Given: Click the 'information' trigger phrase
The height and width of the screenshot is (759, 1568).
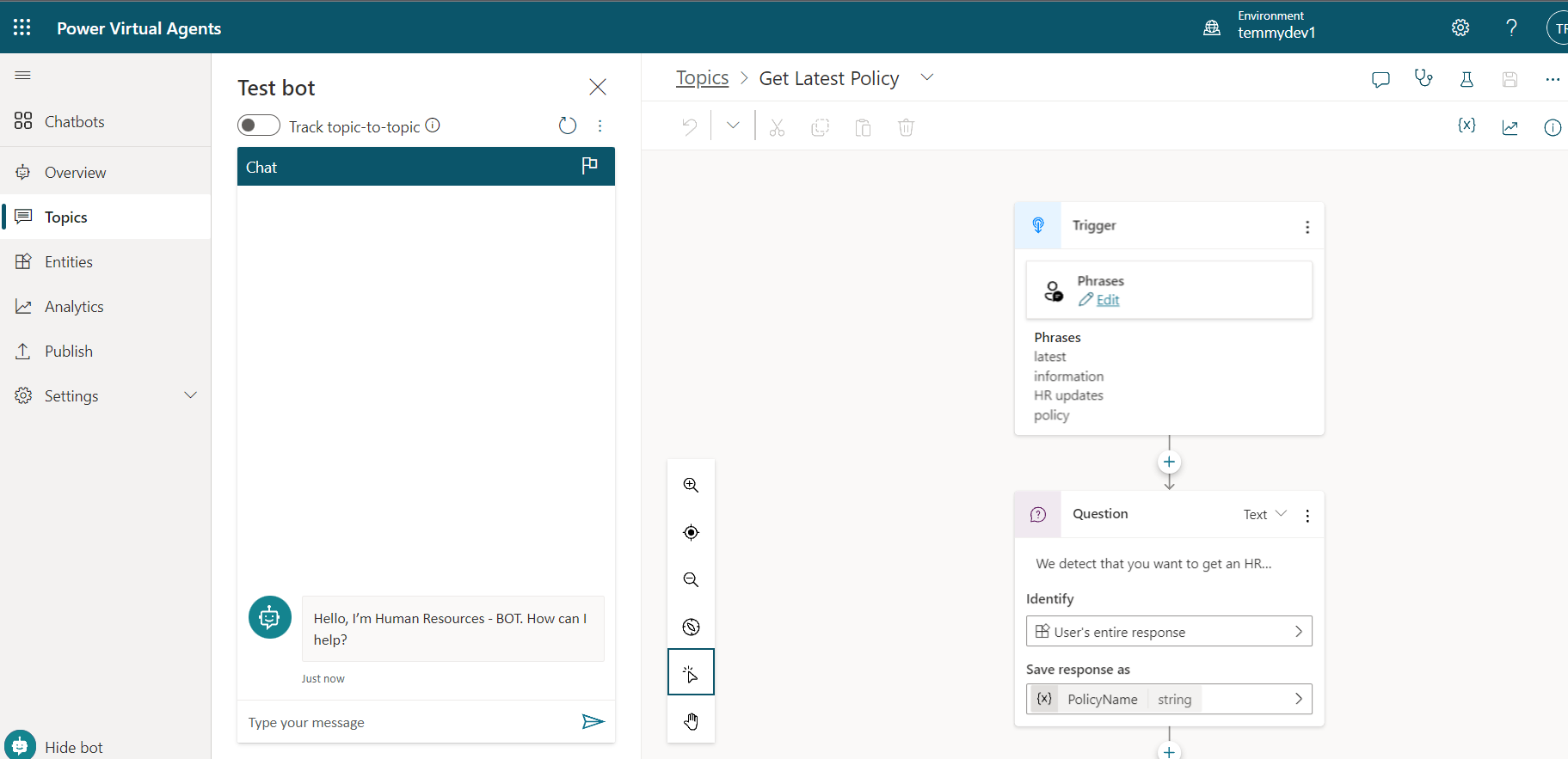Looking at the screenshot, I should (x=1068, y=376).
